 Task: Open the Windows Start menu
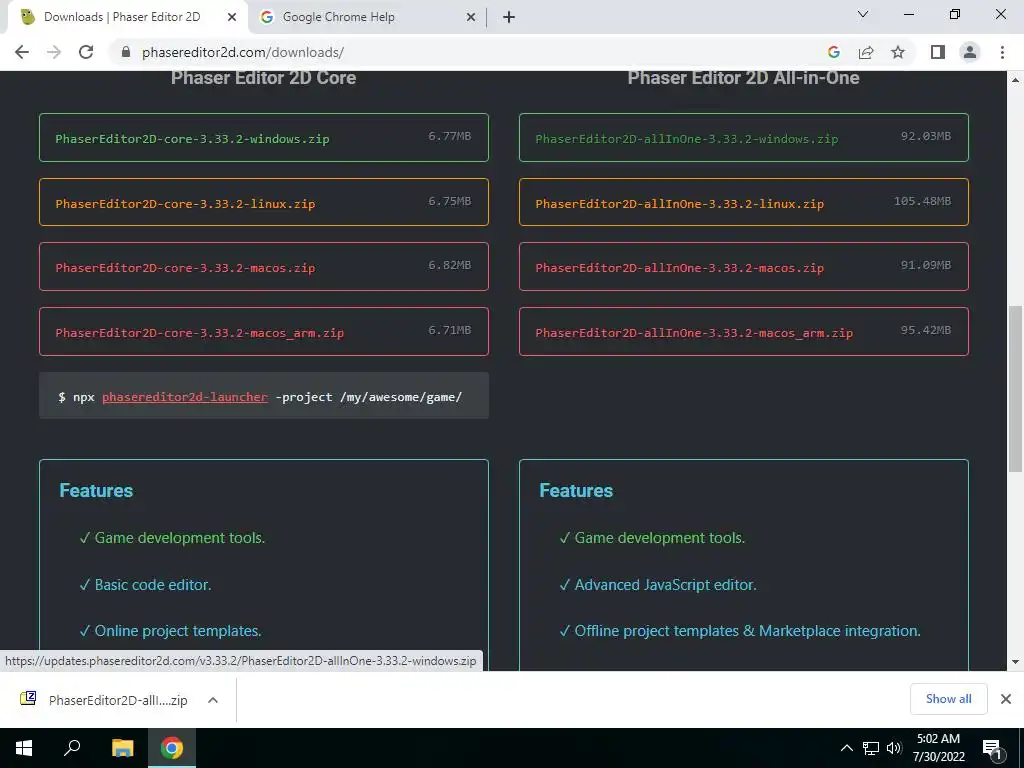[x=24, y=748]
